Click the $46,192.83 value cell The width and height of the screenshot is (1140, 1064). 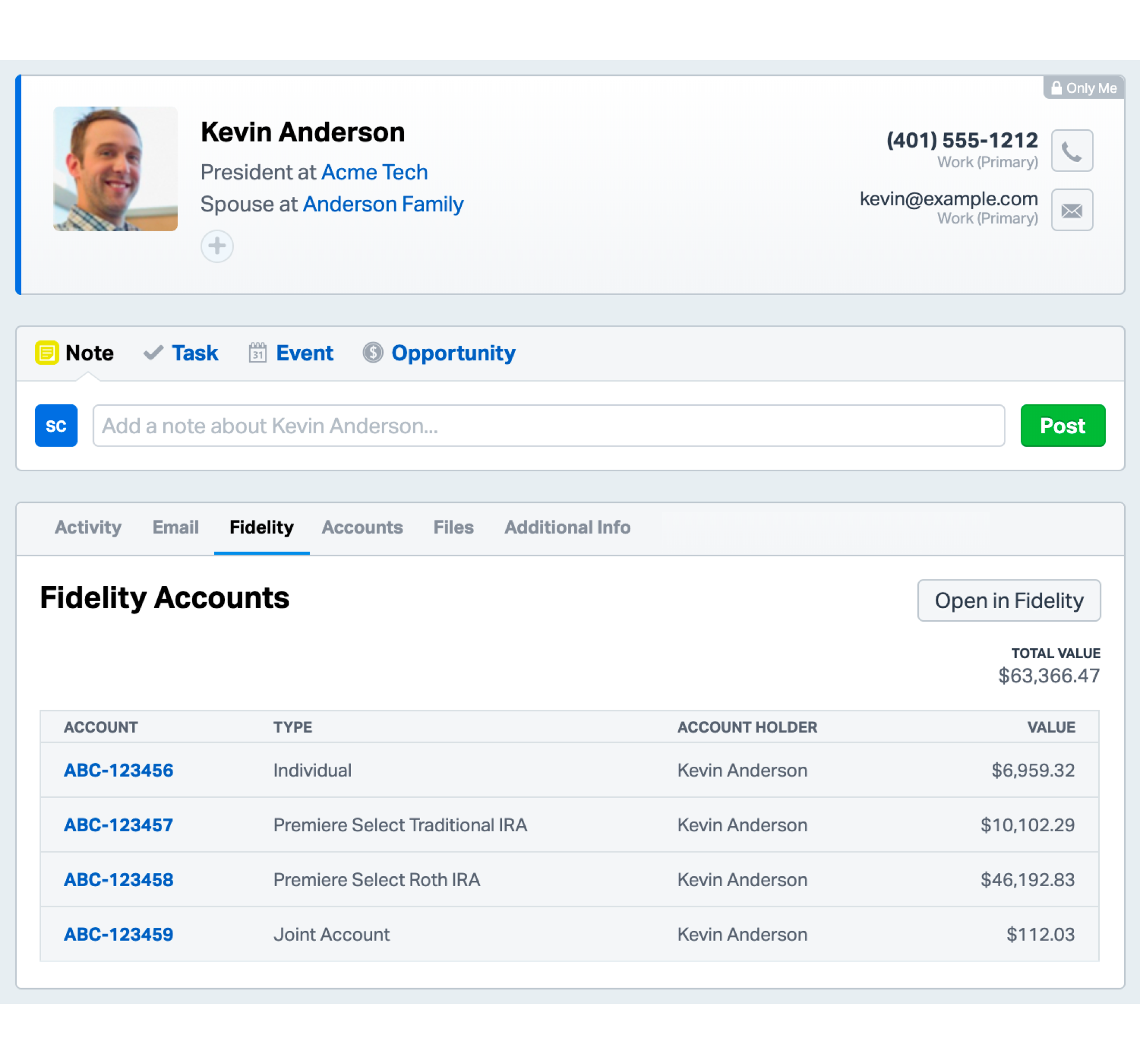1028,879
